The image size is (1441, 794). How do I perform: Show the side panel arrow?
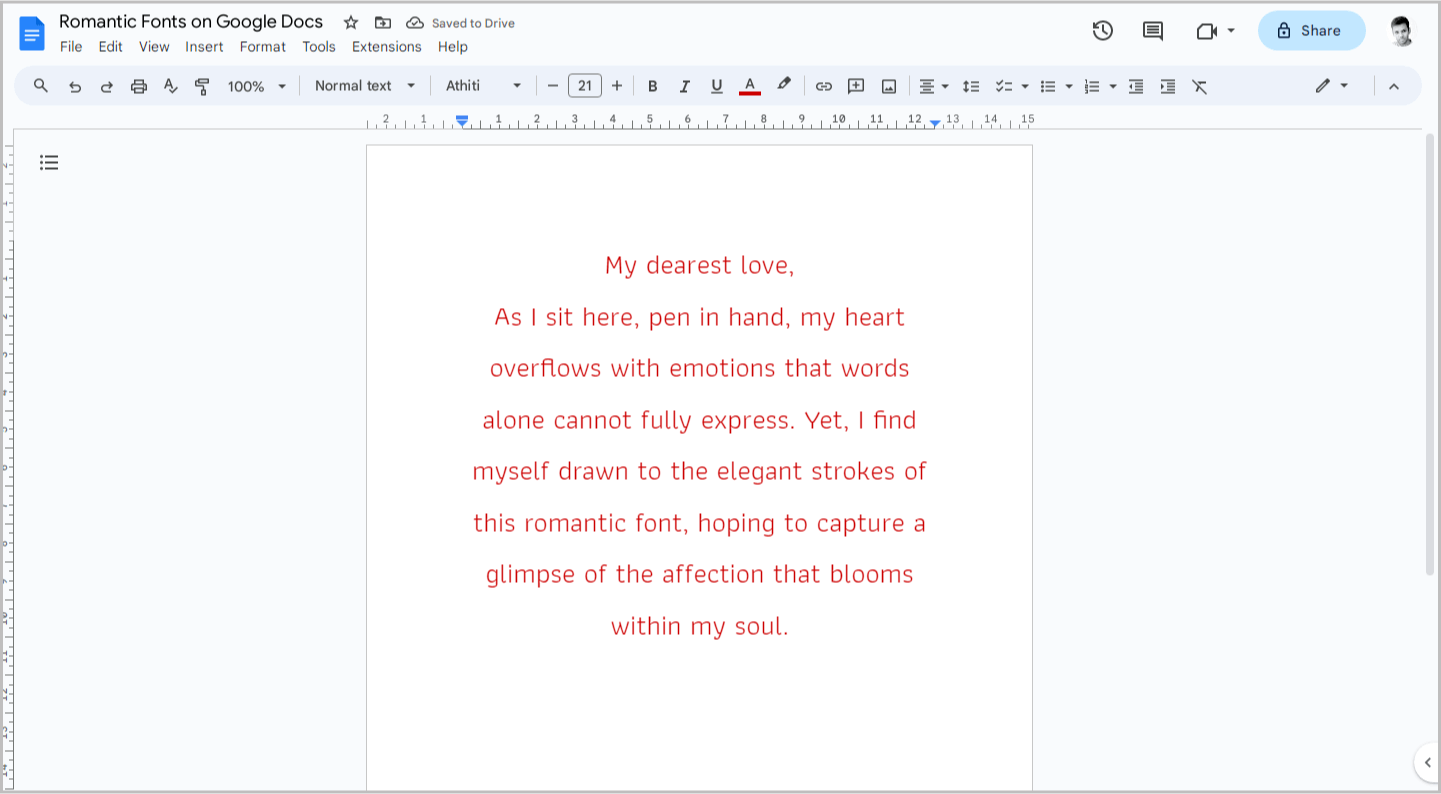[1427, 763]
